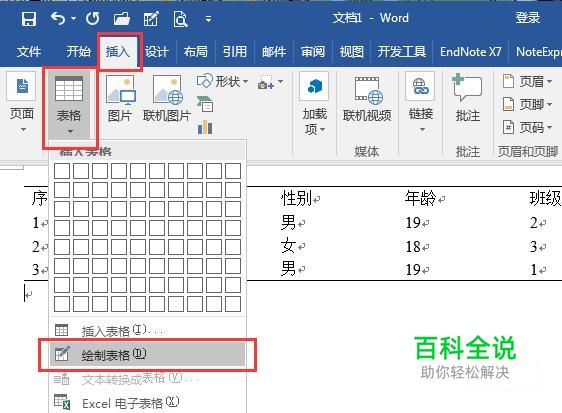
Task: Open the 页面 pages dropdown
Action: [x=22, y=103]
